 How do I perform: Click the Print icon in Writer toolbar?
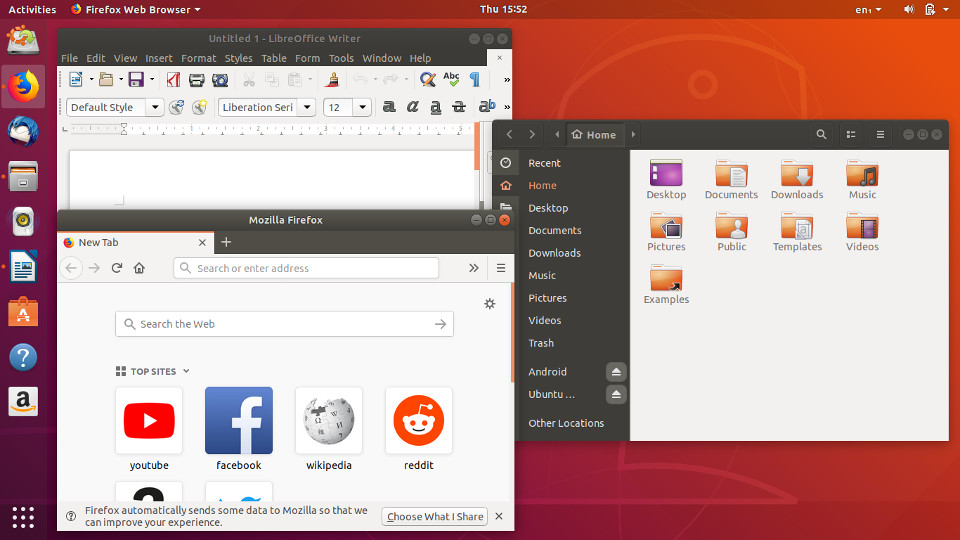coord(197,80)
